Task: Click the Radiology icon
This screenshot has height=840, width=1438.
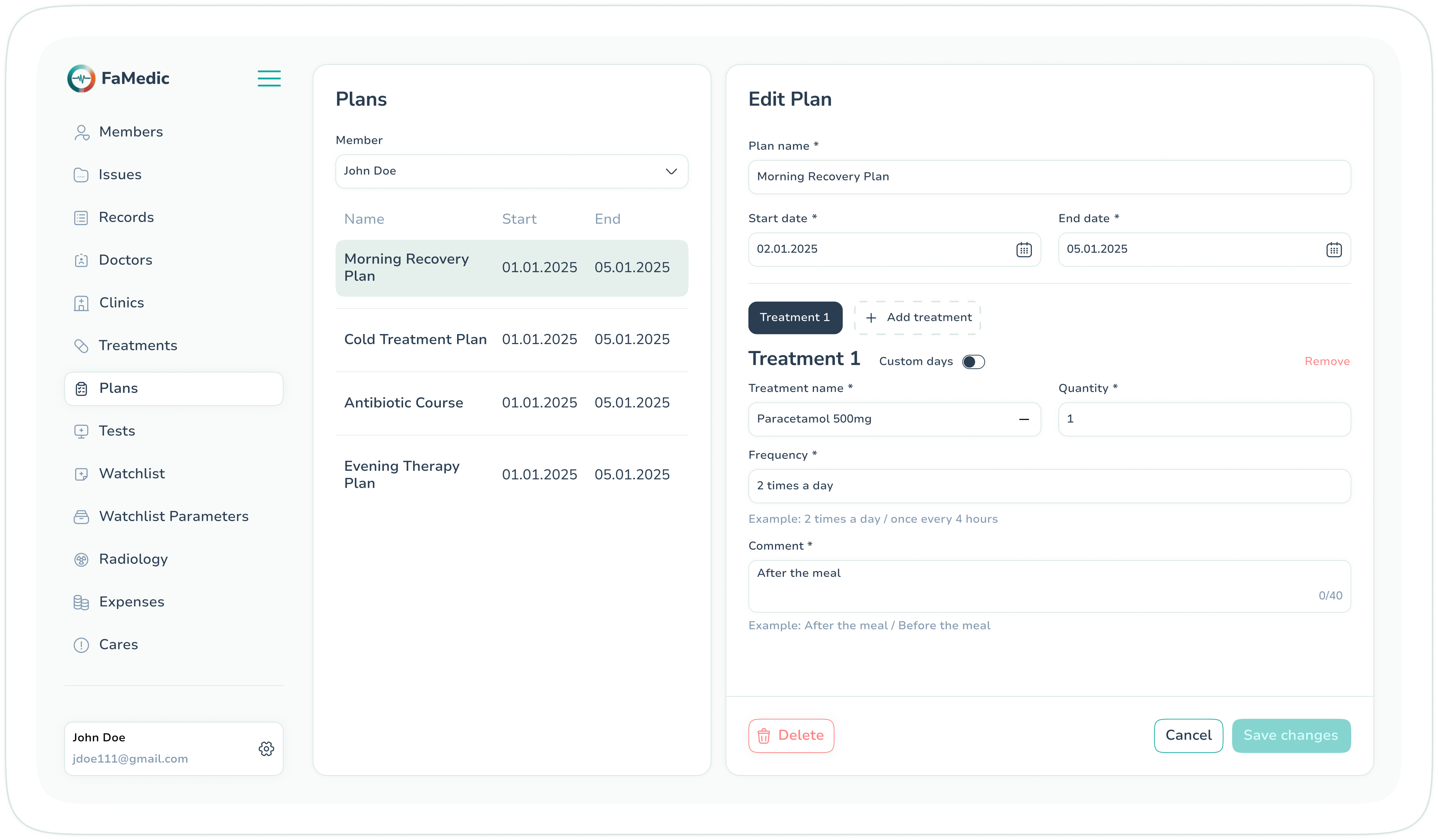Action: coord(81,560)
